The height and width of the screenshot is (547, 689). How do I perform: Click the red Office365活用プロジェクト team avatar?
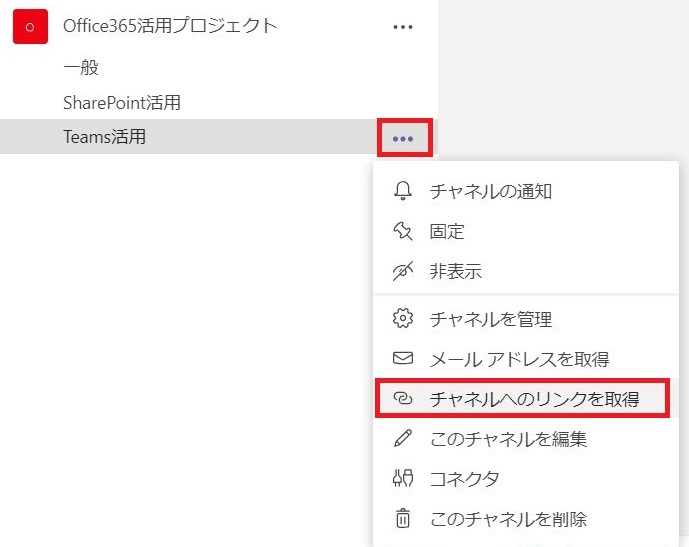pos(30,26)
